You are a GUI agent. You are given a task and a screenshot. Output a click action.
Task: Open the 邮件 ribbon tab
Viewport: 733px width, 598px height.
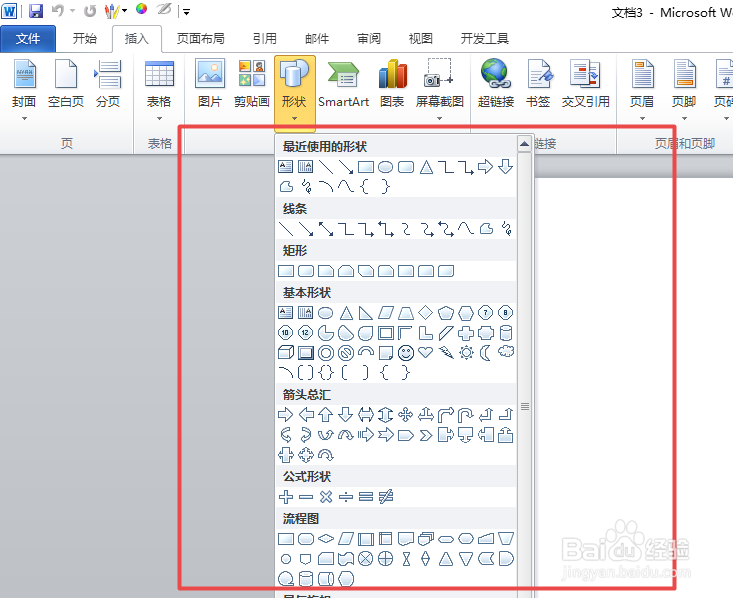pyautogui.click(x=317, y=39)
